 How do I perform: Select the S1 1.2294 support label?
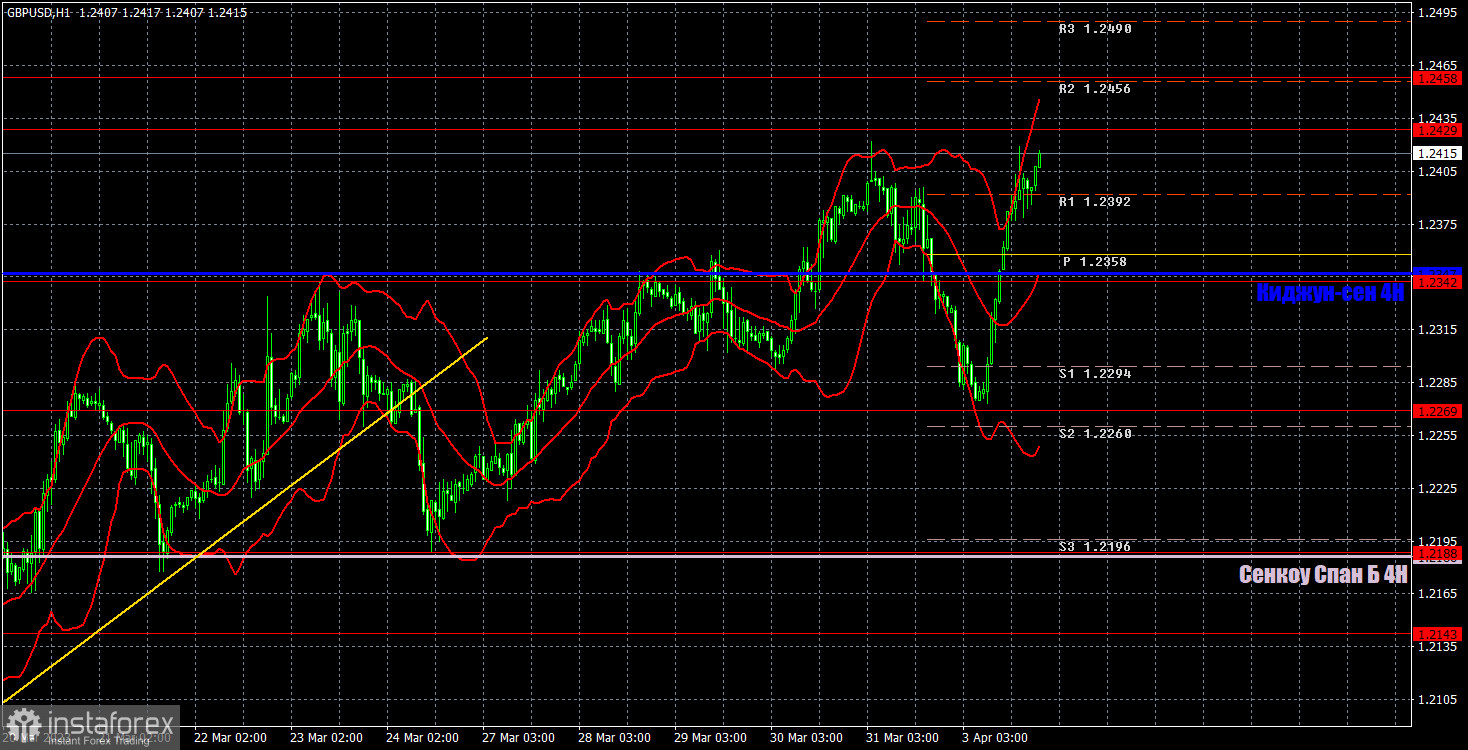(1095, 373)
